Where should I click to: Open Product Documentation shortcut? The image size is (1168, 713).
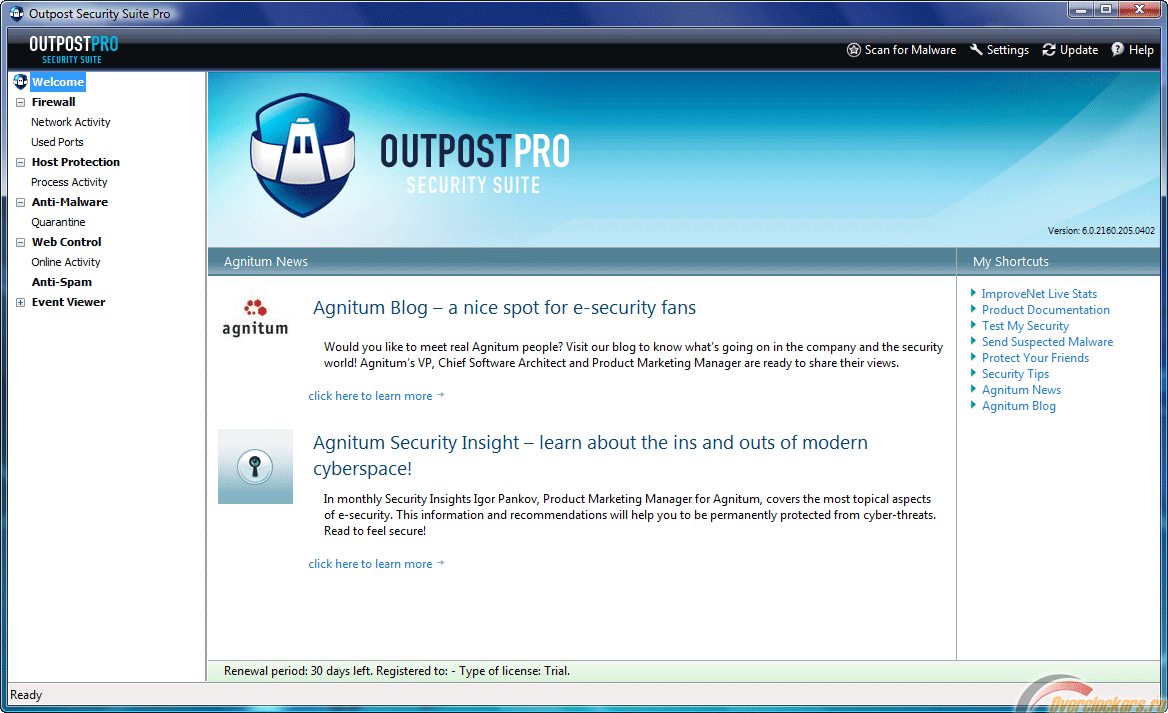tap(1046, 310)
